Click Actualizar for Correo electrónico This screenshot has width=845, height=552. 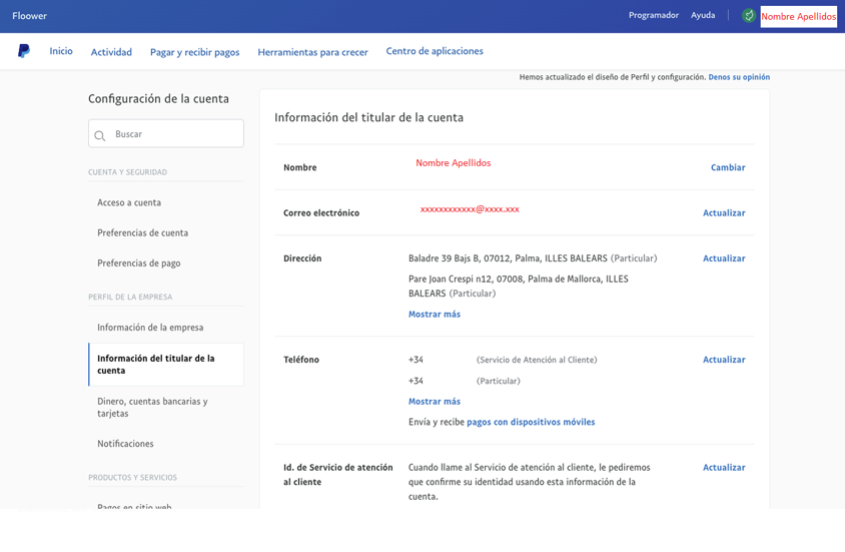click(x=723, y=213)
